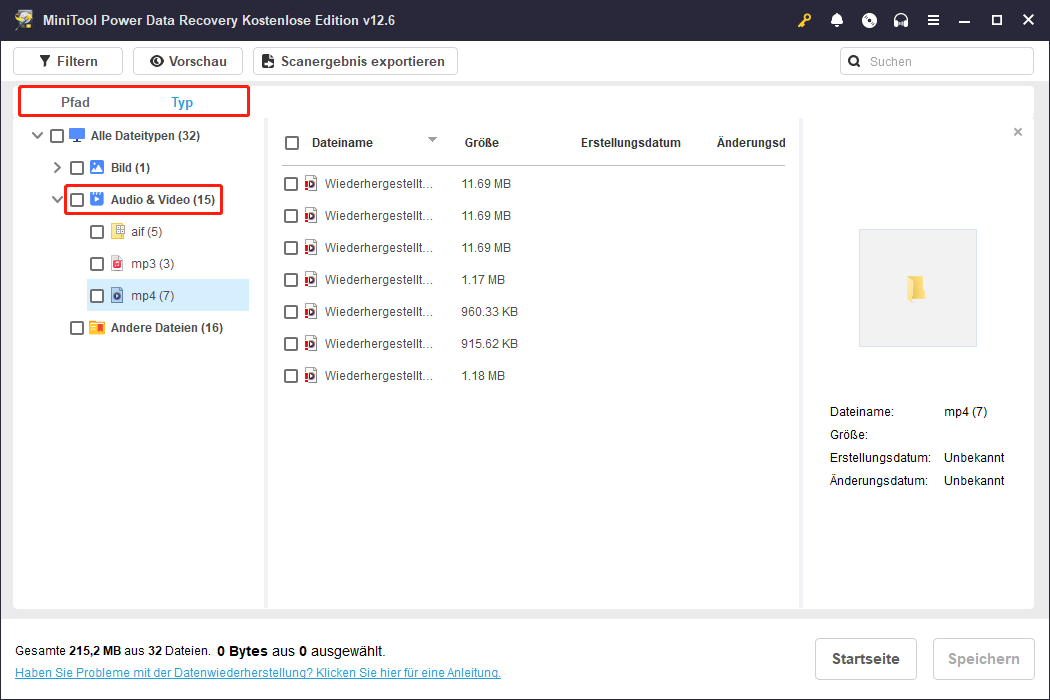Click the aif file type icon
The height and width of the screenshot is (700, 1050).
click(118, 231)
